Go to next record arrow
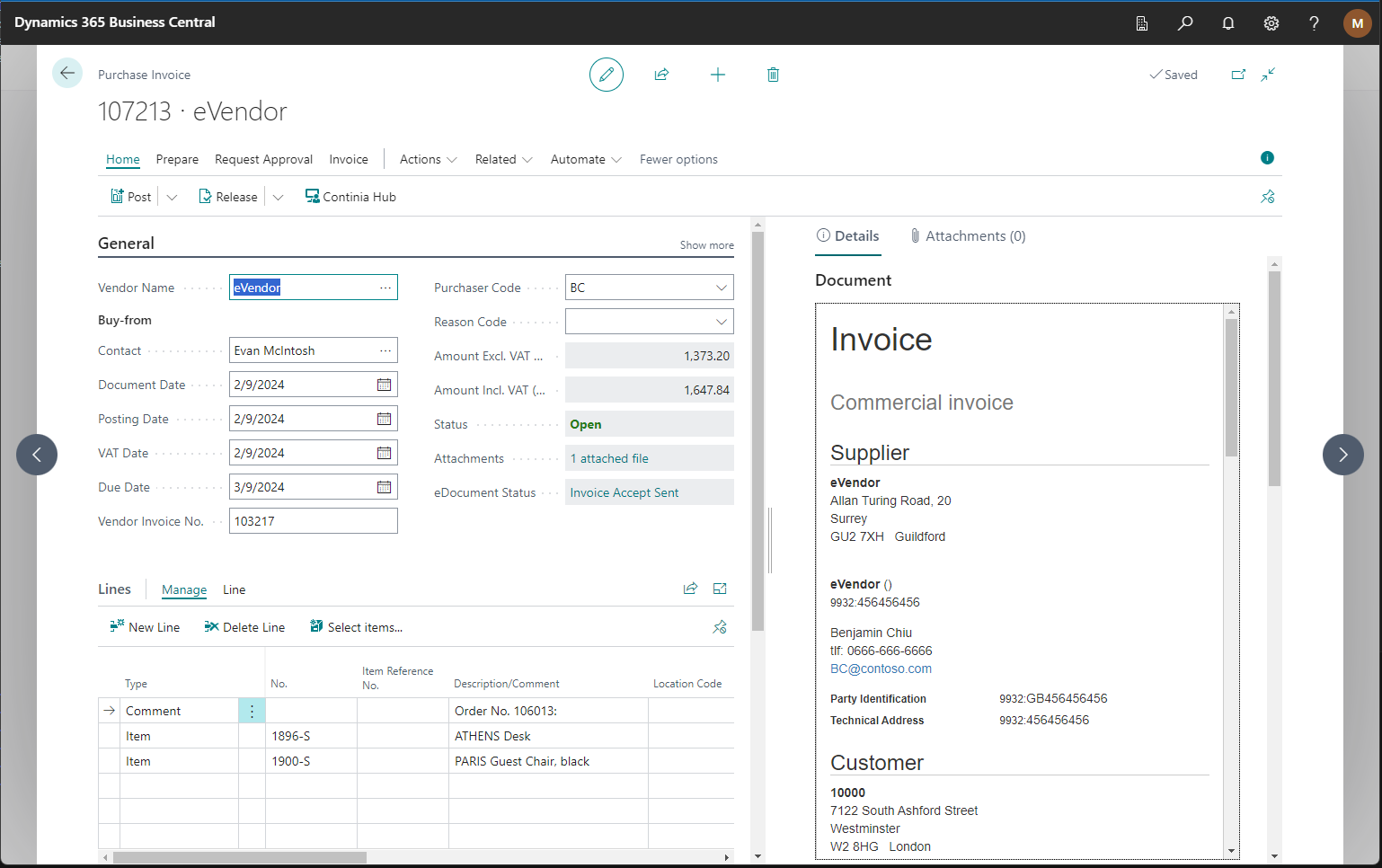 (1342, 455)
